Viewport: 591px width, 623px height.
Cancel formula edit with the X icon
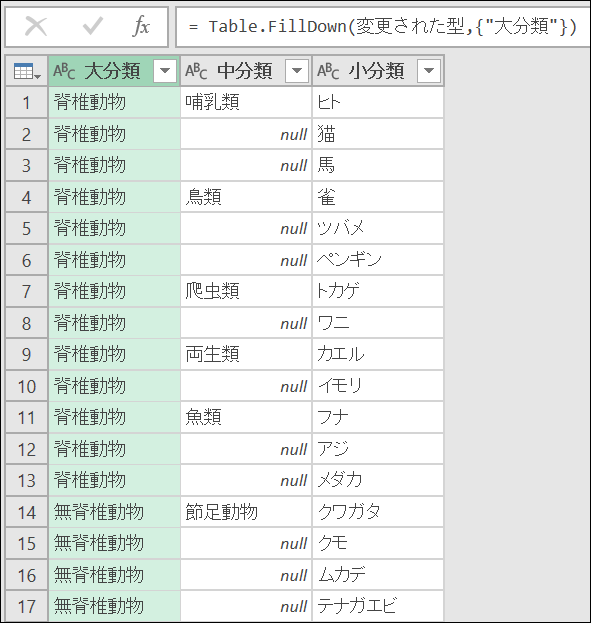pos(36,27)
